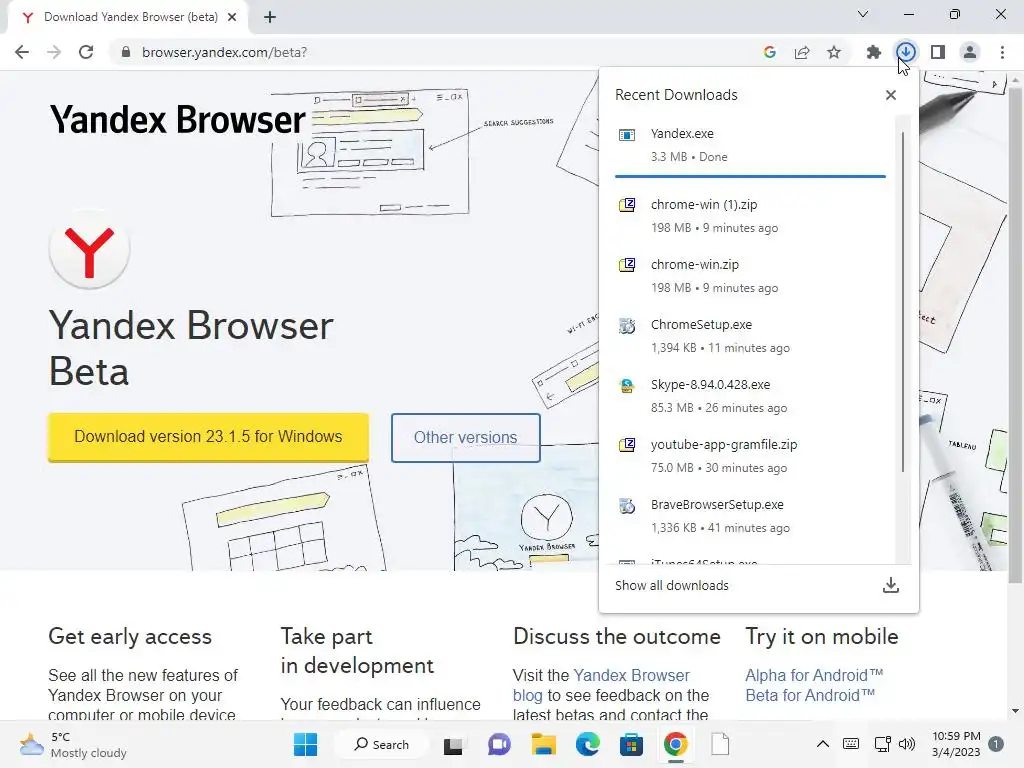This screenshot has height=768, width=1024.
Task: Bookmark this tab with star icon
Action: tap(834, 52)
